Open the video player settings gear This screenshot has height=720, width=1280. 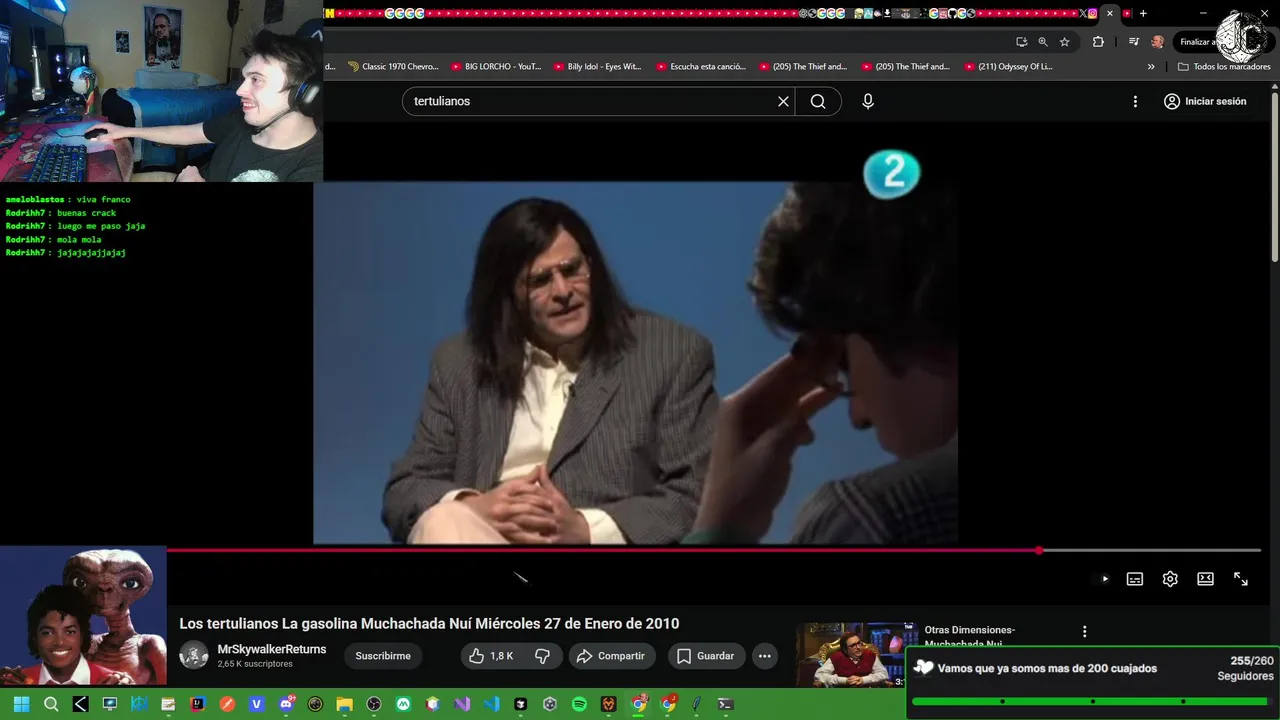pos(1170,579)
